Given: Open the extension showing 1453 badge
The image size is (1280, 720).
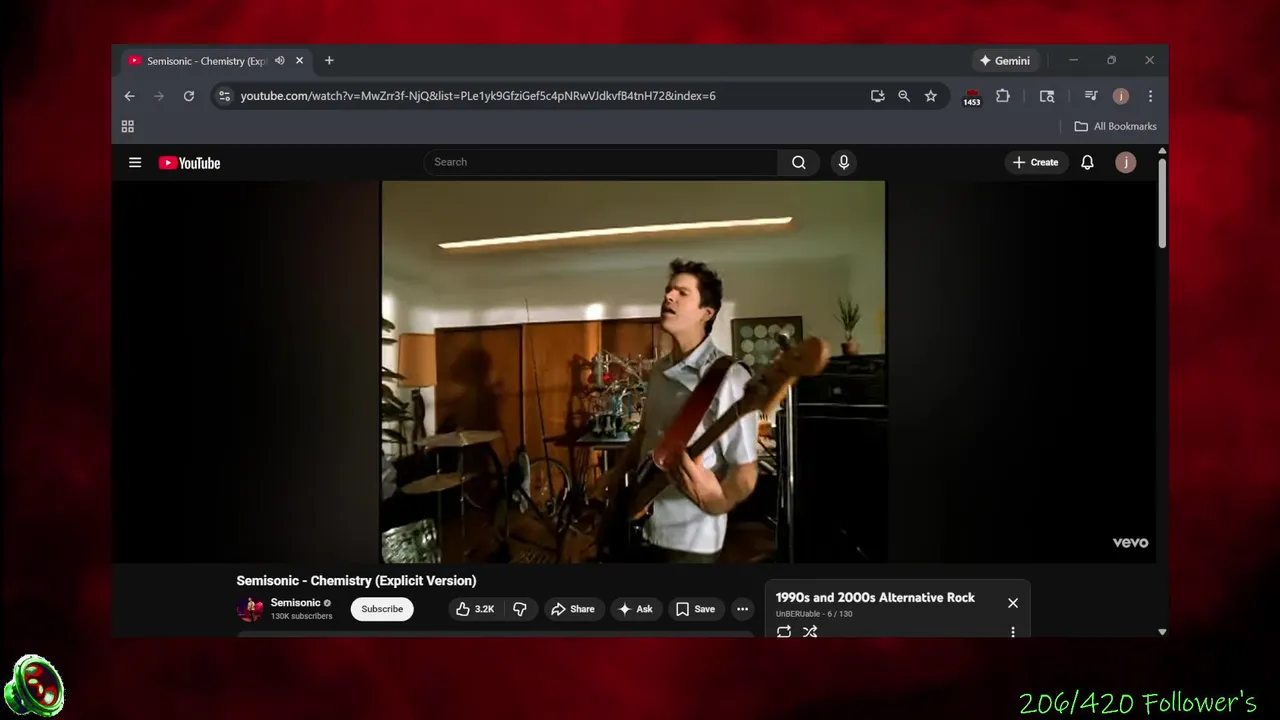Looking at the screenshot, I should point(972,97).
